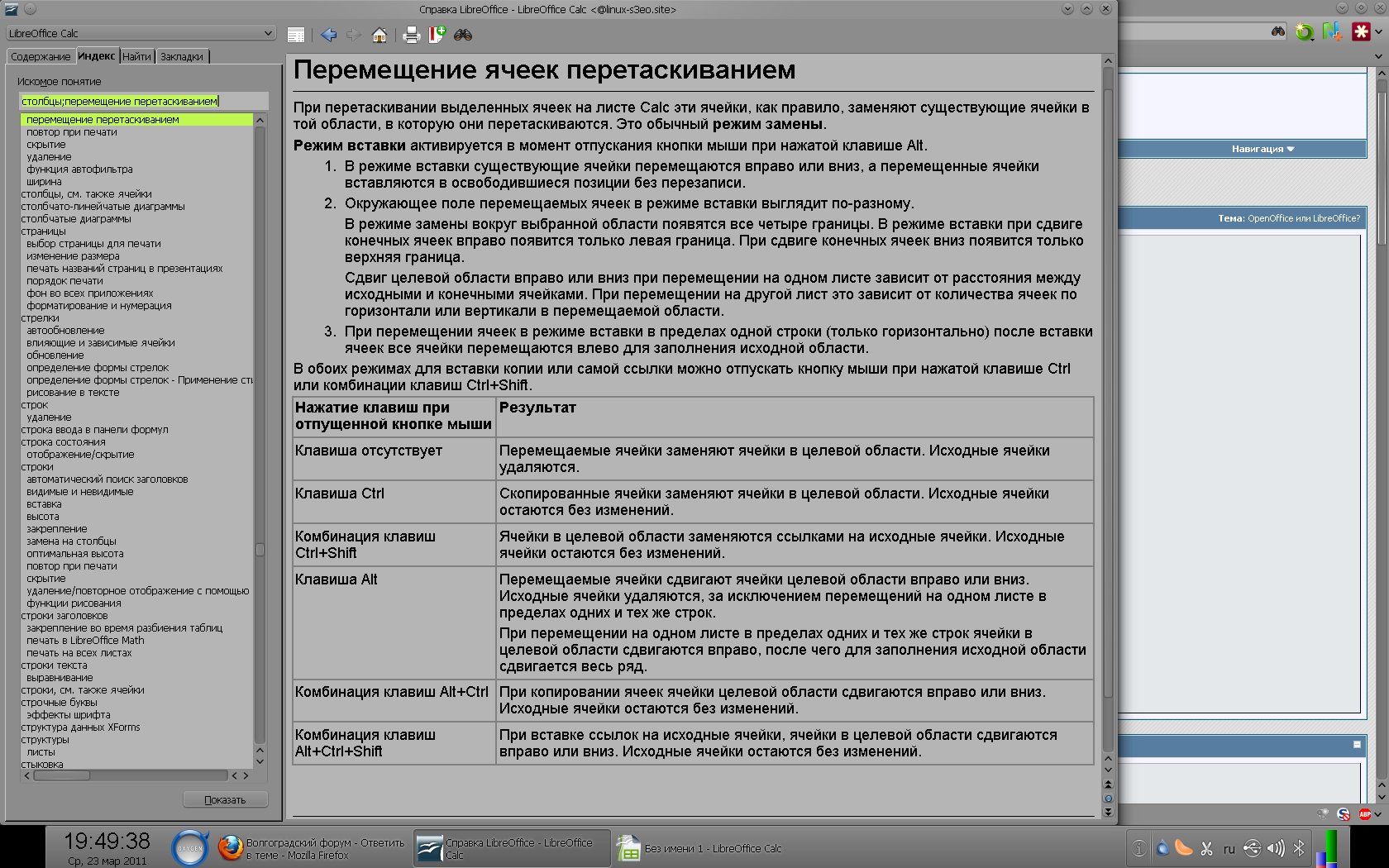Click green ring add-on icon in Firefox

1304,32
